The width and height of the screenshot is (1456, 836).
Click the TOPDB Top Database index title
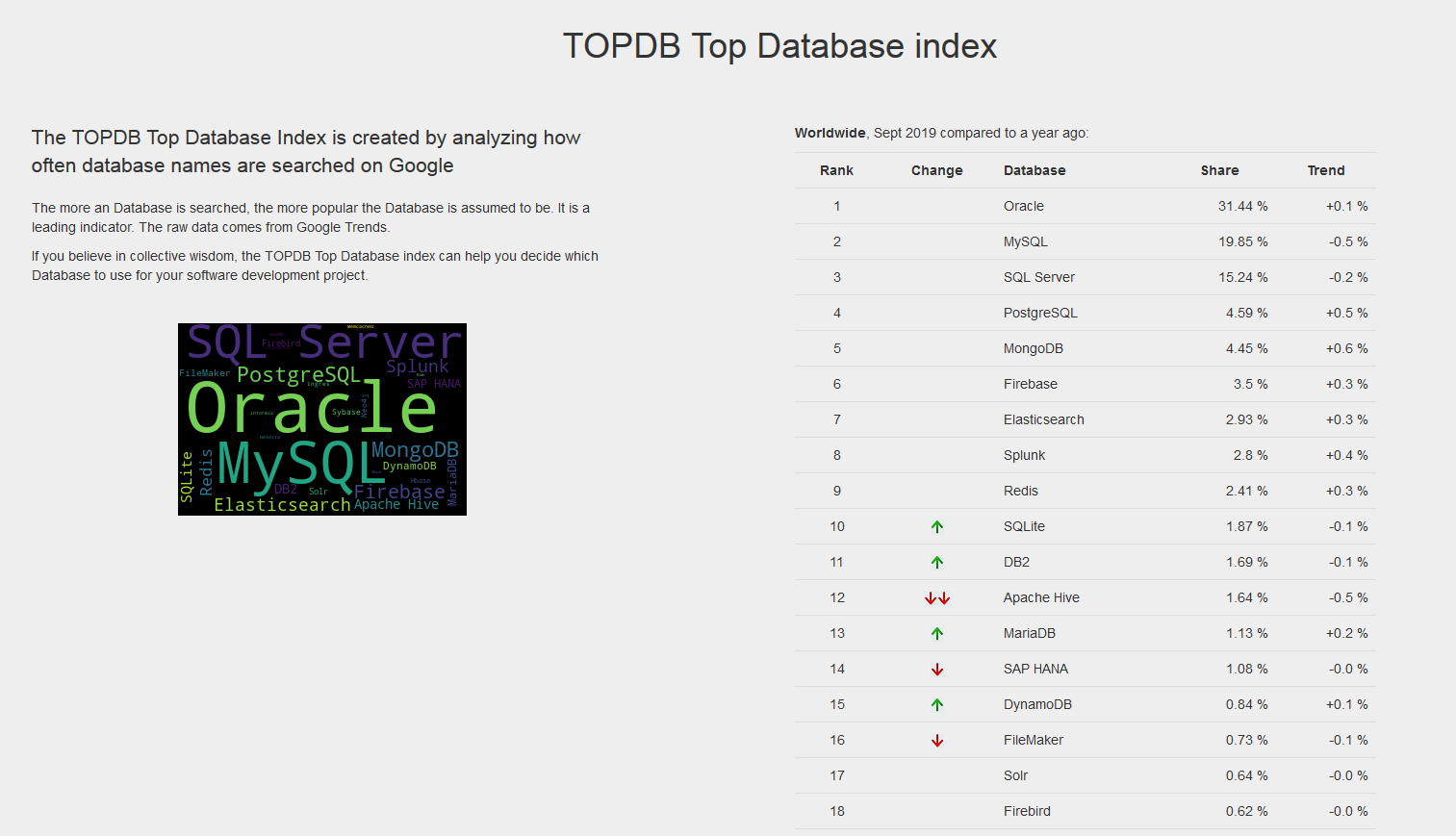(779, 46)
